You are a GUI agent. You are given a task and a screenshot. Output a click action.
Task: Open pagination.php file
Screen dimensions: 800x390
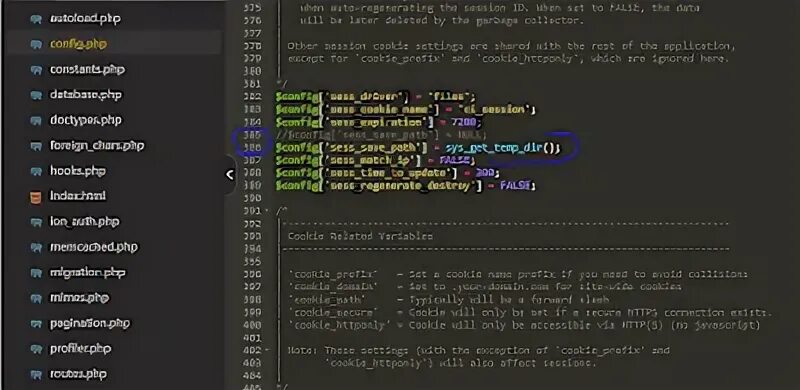coord(90,323)
